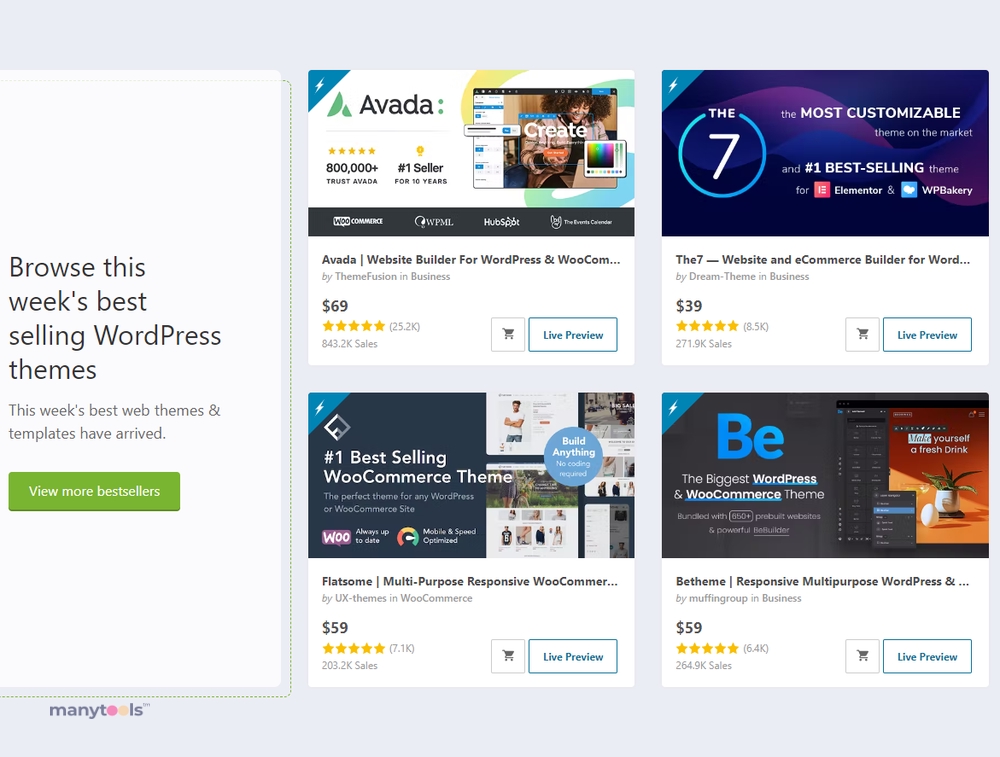This screenshot has width=1000, height=757.
Task: Click the 264.9K Sales text
Action: point(703,665)
